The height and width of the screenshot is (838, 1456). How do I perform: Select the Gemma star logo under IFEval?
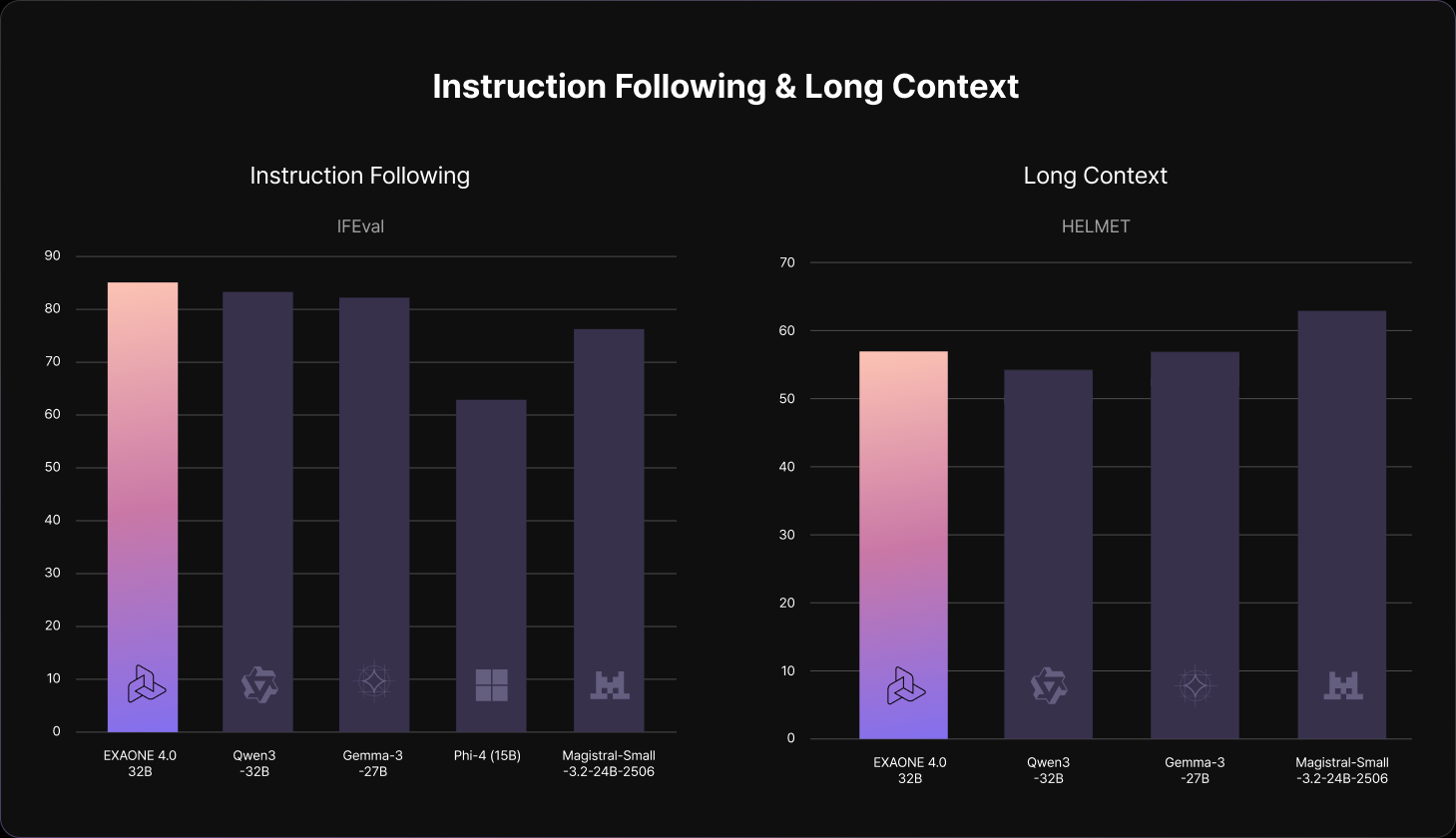[374, 682]
